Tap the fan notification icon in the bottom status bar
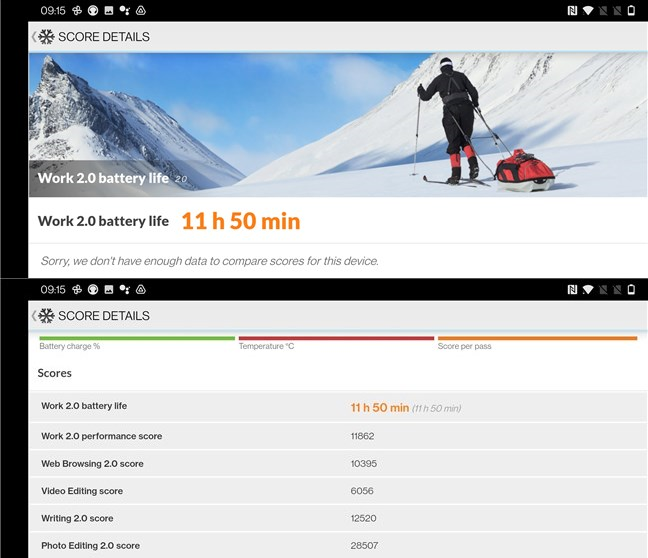This screenshot has height=558, width=648. tap(77, 290)
